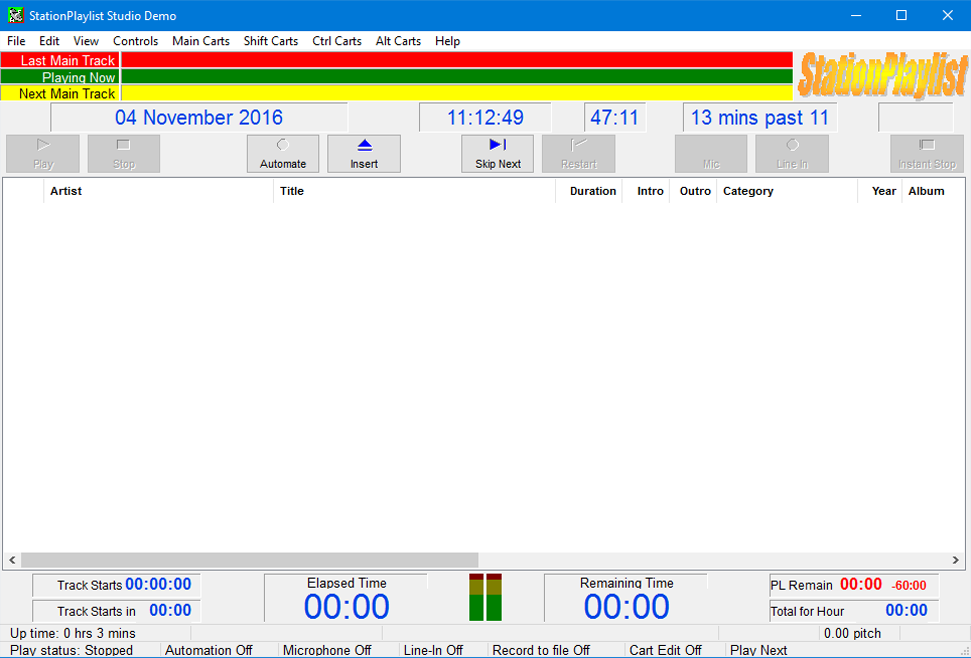This screenshot has width=971, height=658.
Task: Click the Duration column header
Action: 589,191
